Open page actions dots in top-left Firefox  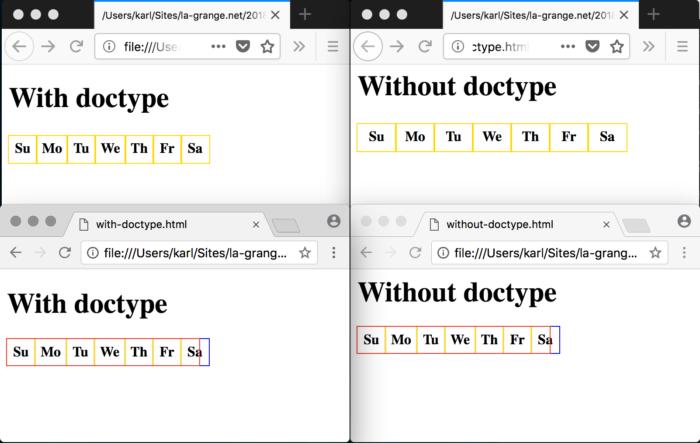pyautogui.click(x=218, y=46)
